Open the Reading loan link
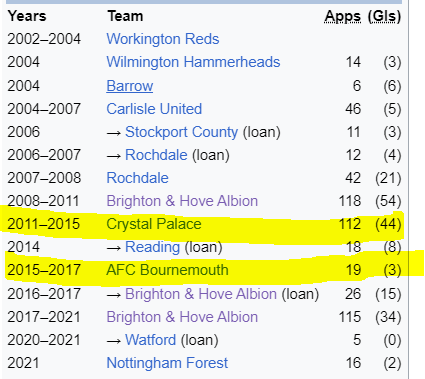Screen dimensions: 425x379 click(x=152, y=247)
